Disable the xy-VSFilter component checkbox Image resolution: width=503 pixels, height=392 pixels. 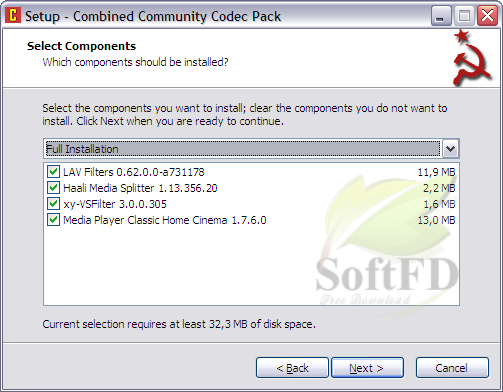(53, 204)
